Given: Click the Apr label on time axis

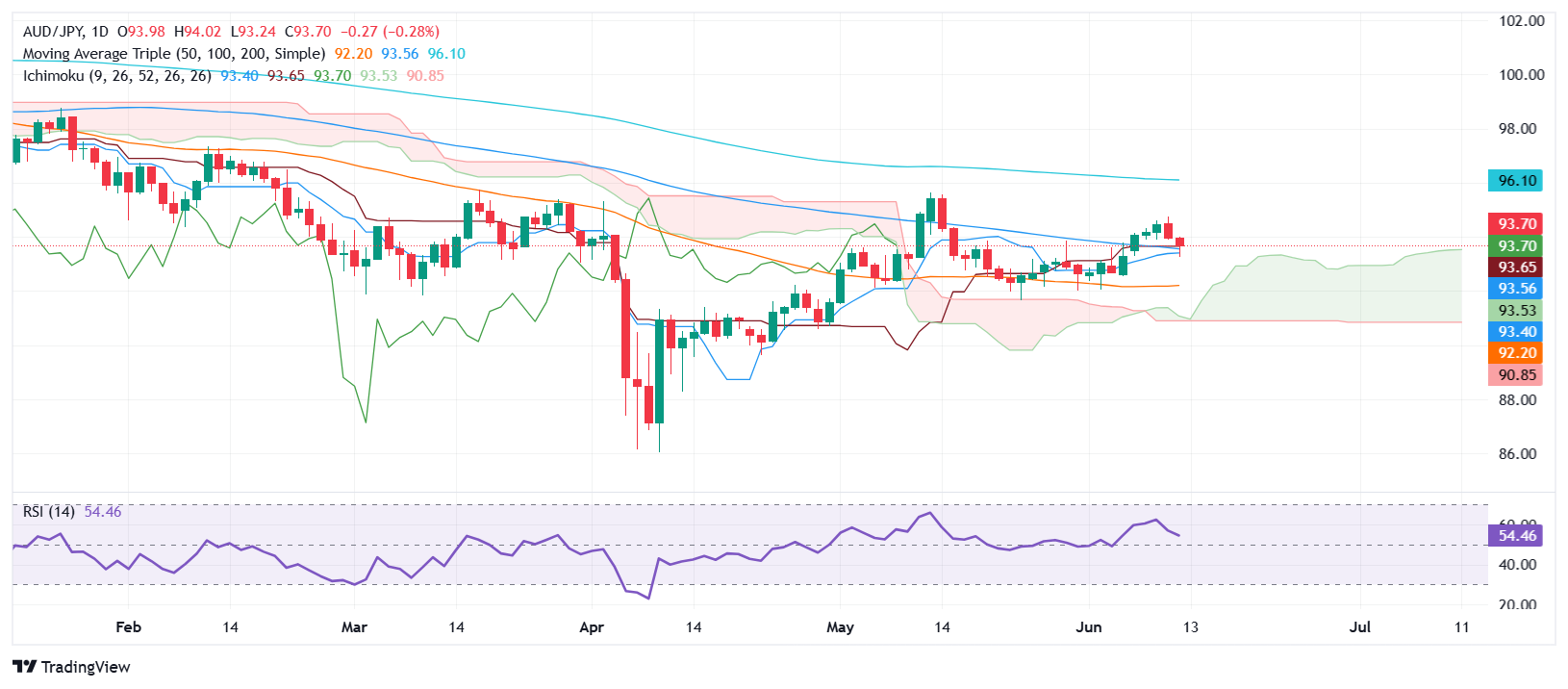Looking at the screenshot, I should tap(592, 627).
